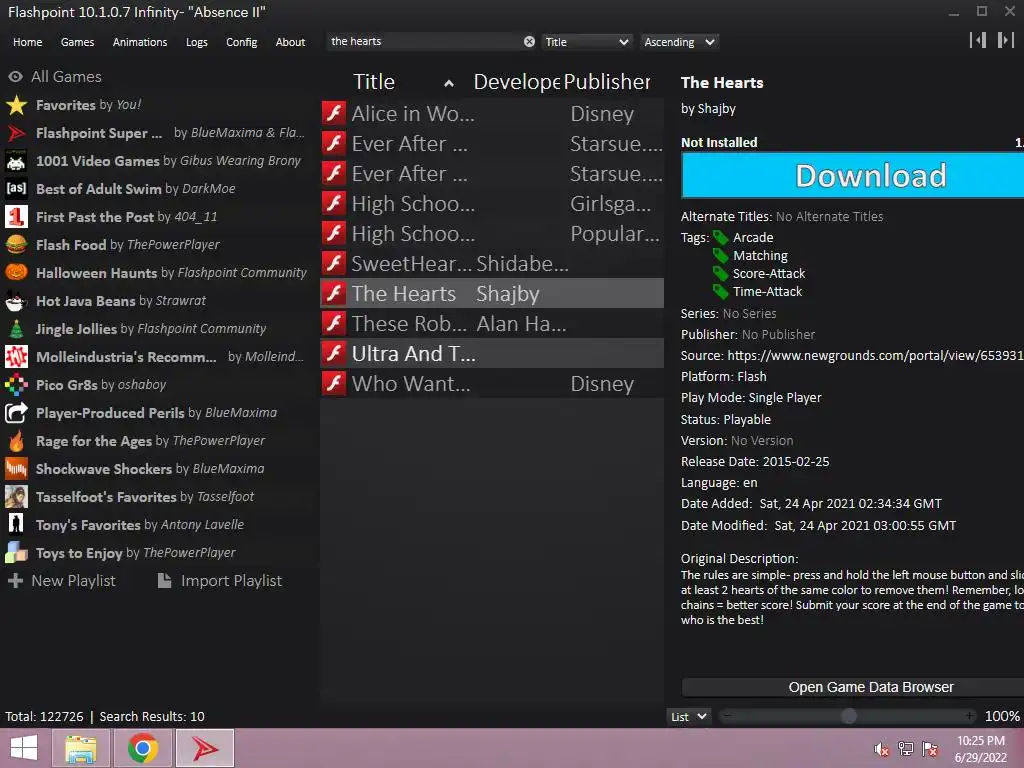The height and width of the screenshot is (768, 1024).
Task: Click in the search box containing "the hearts"
Action: click(x=424, y=42)
